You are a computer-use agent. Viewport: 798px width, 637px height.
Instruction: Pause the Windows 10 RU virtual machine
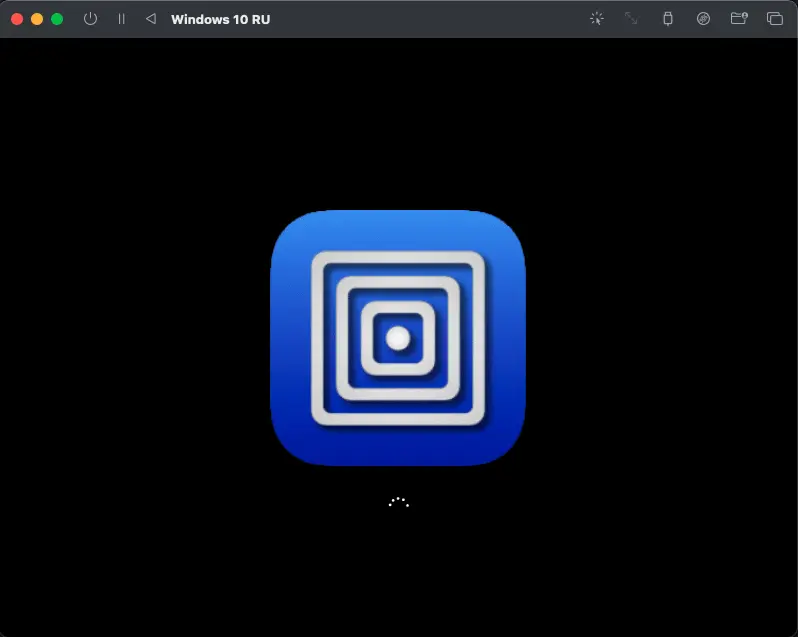click(x=121, y=19)
